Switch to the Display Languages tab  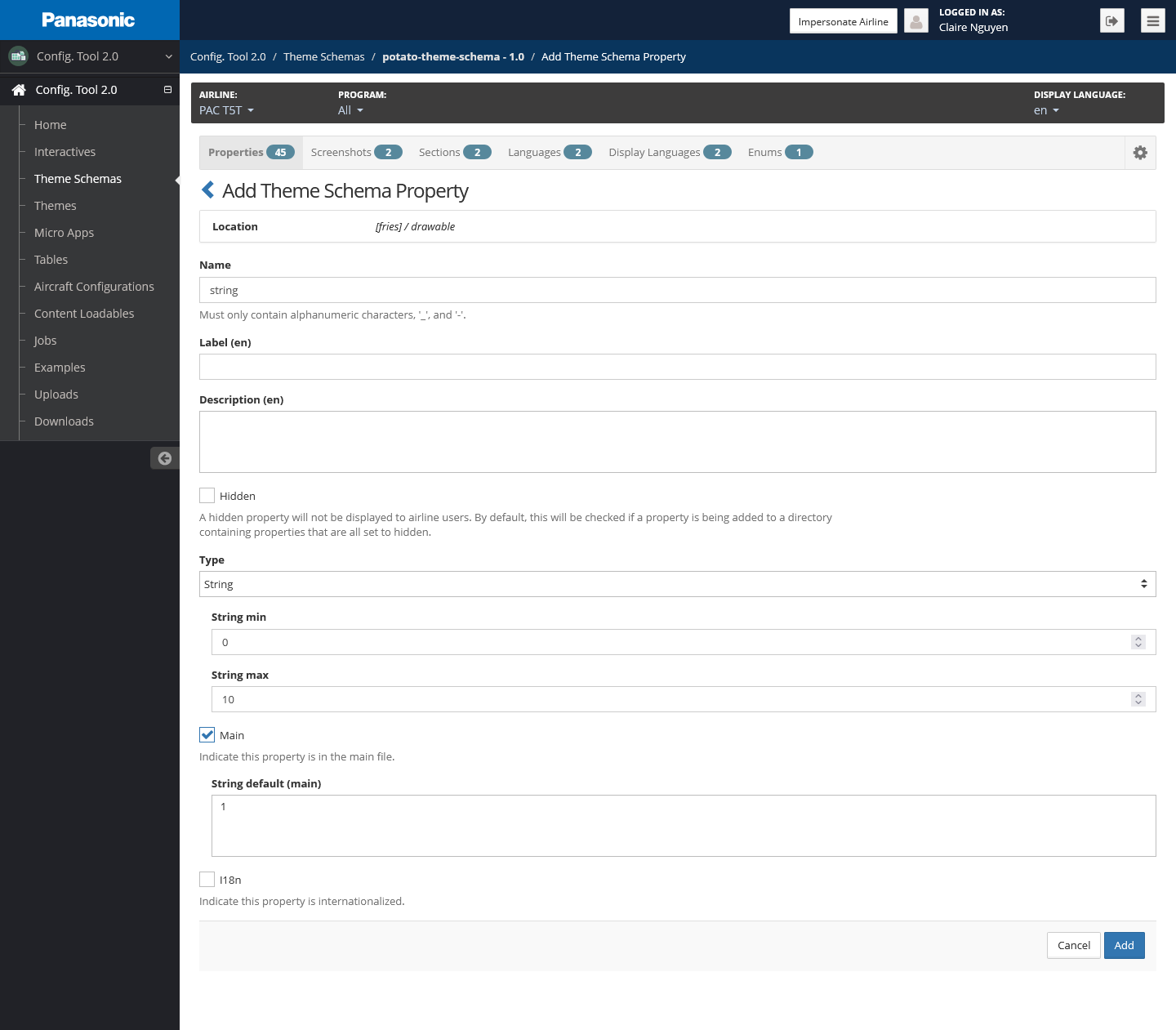coord(670,153)
